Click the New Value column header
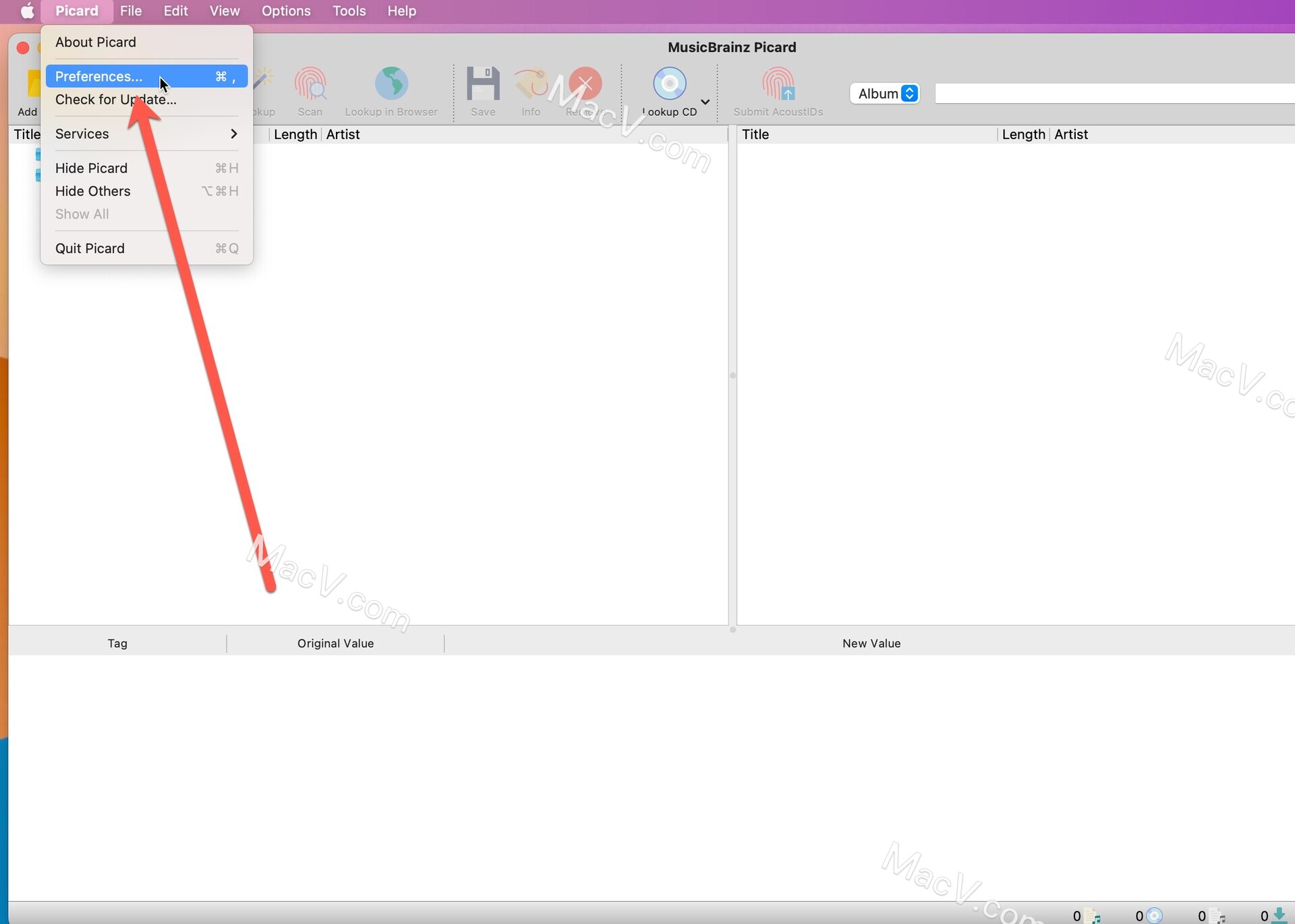The height and width of the screenshot is (924, 1295). 871,643
